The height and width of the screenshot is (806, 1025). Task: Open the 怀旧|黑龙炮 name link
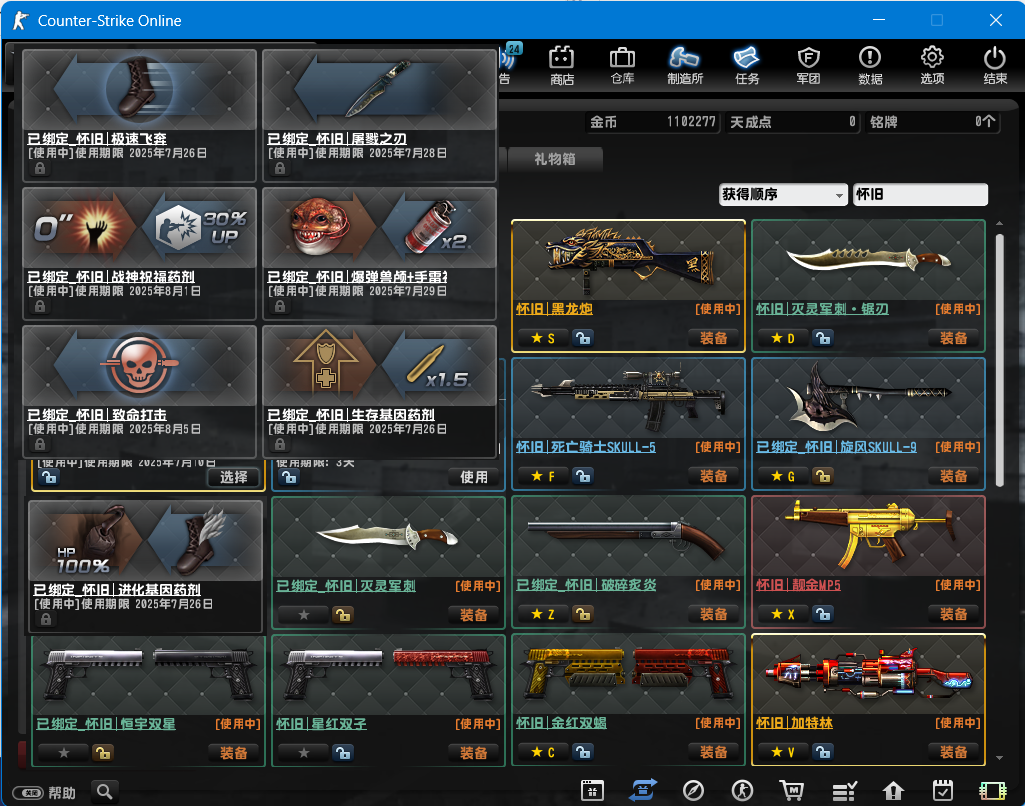click(554, 309)
